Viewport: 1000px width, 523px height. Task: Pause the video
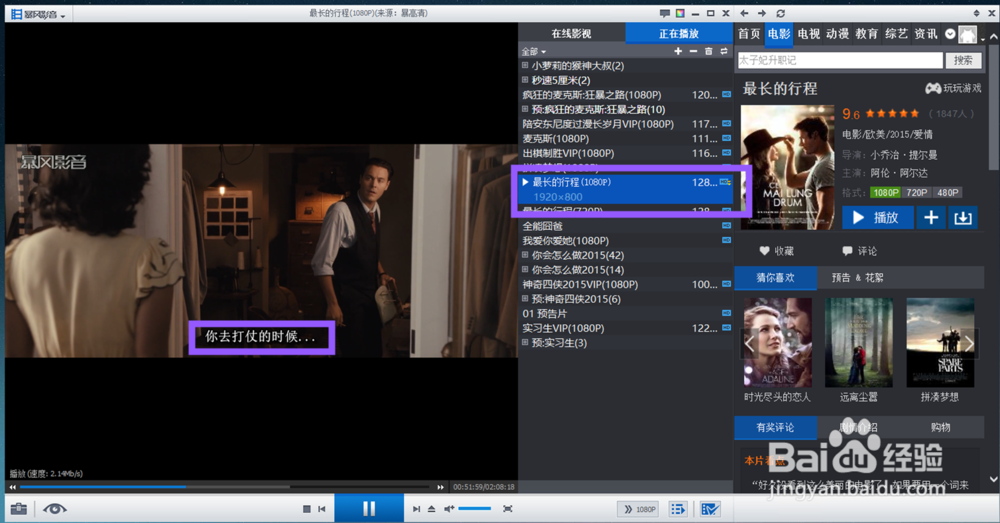pyautogui.click(x=369, y=508)
